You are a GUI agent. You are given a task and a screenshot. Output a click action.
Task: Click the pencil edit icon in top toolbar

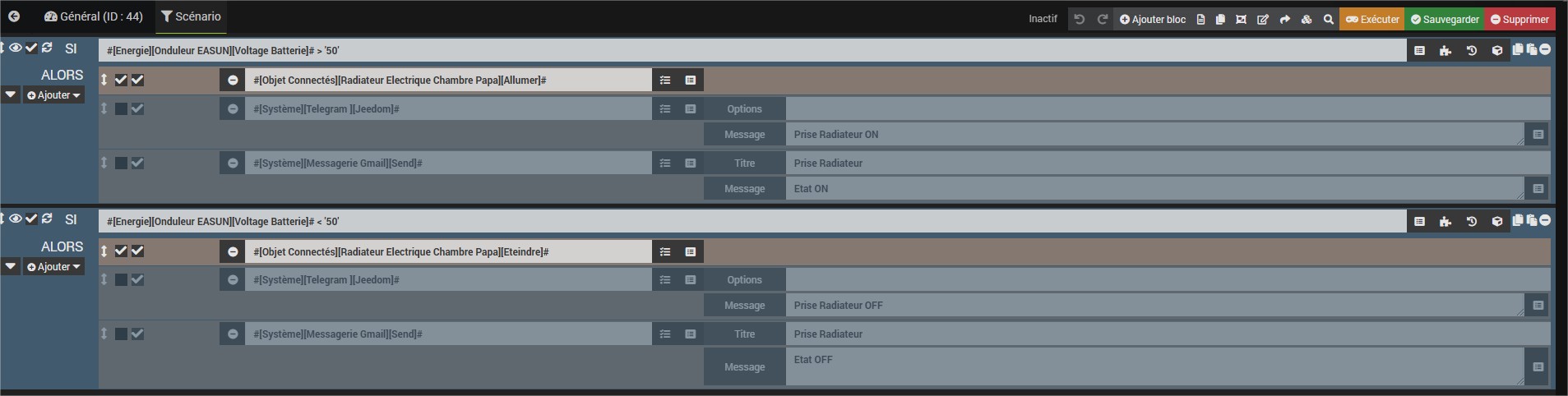(1263, 19)
